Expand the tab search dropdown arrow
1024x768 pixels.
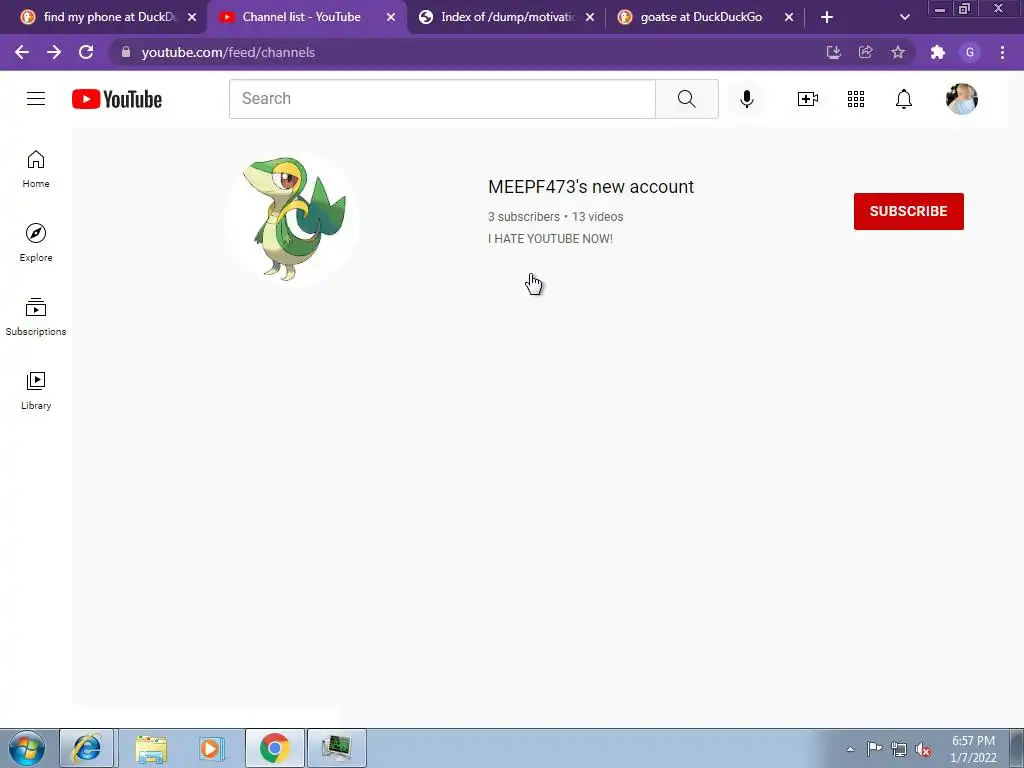[x=904, y=17]
